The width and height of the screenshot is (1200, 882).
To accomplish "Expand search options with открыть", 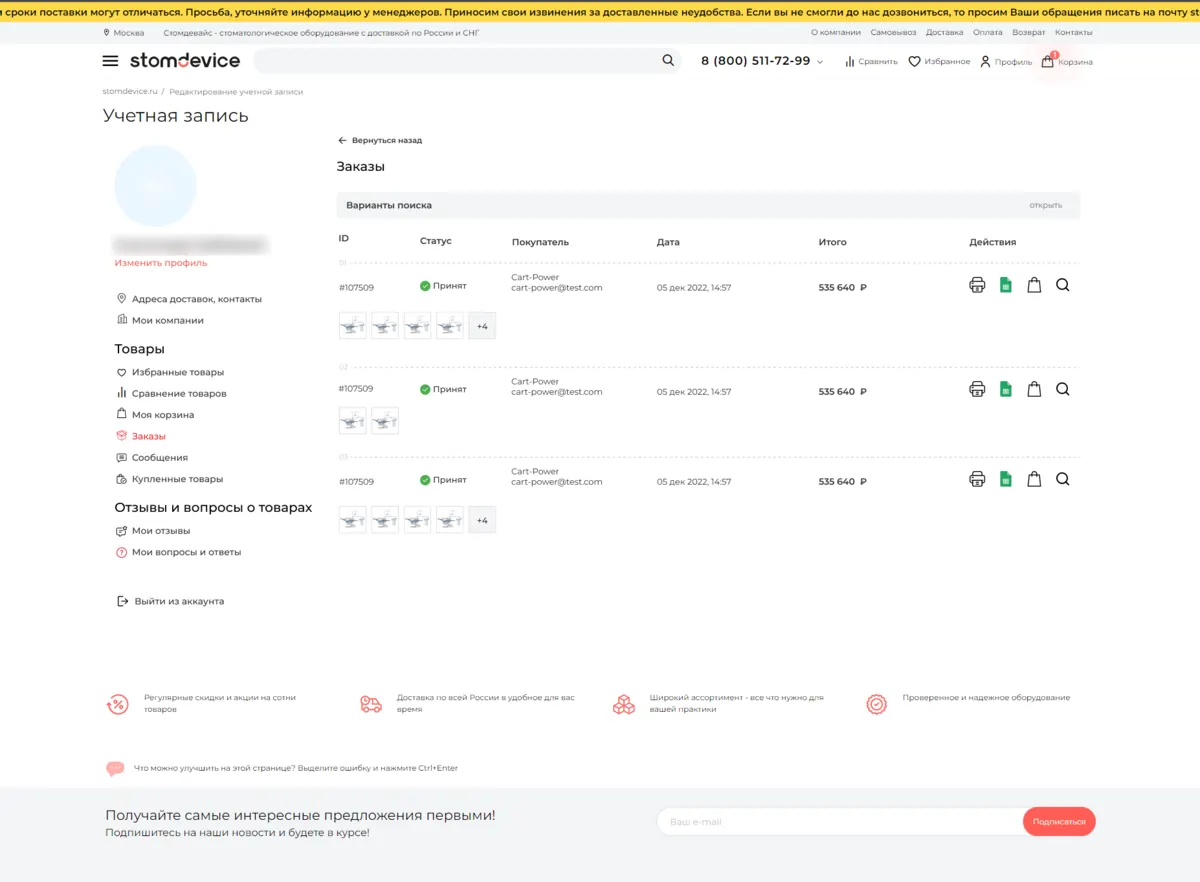I will pos(1046,205).
